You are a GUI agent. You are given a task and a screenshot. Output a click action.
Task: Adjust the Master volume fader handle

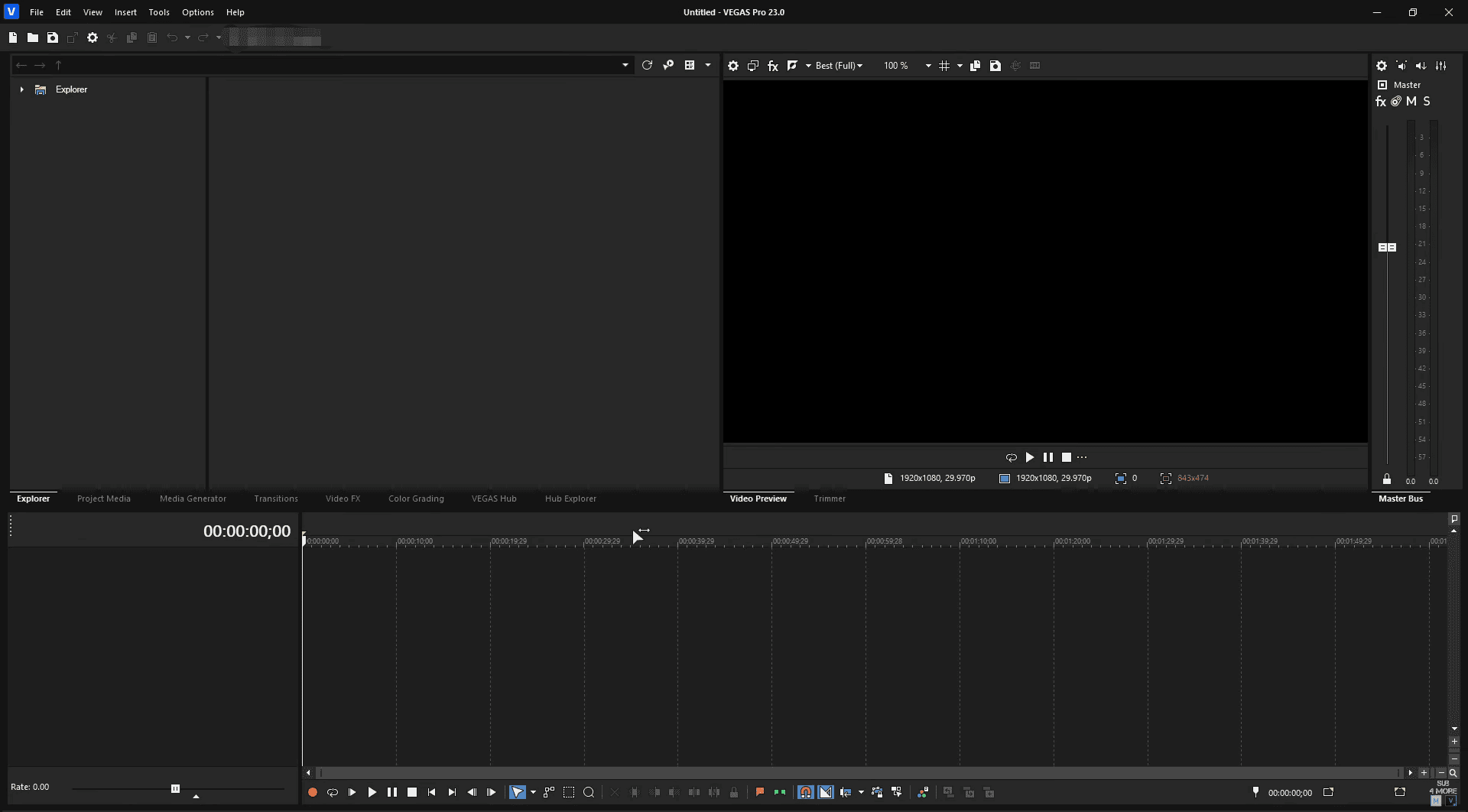1387,248
